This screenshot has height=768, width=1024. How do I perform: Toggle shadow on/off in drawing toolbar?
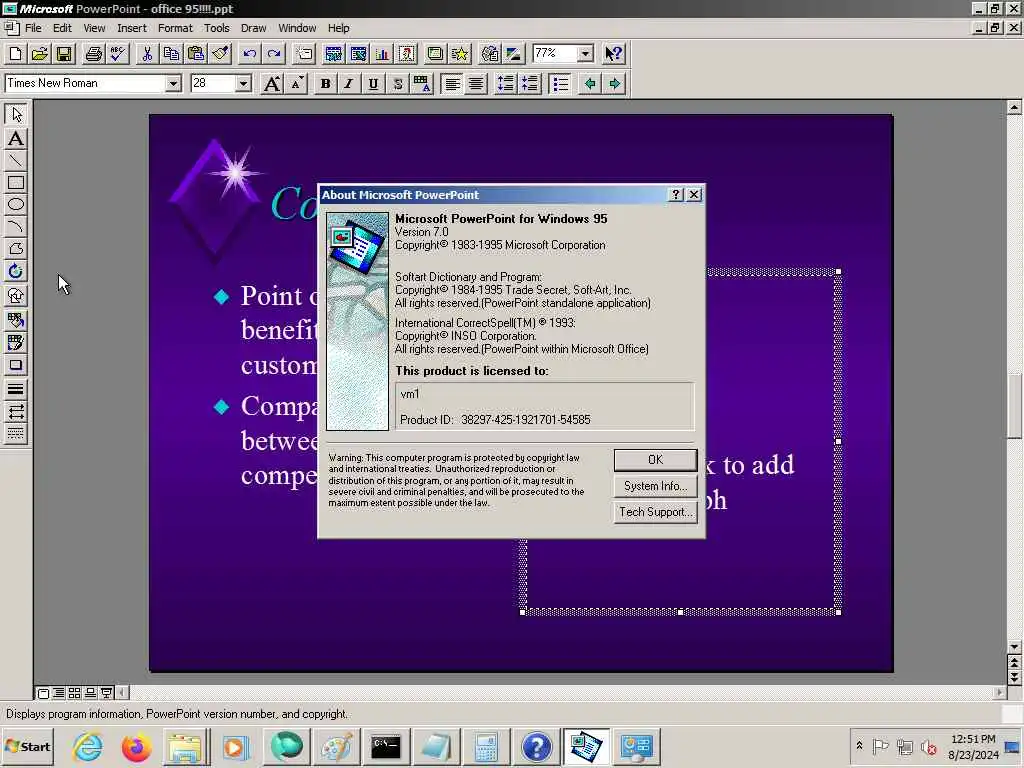pyautogui.click(x=16, y=365)
